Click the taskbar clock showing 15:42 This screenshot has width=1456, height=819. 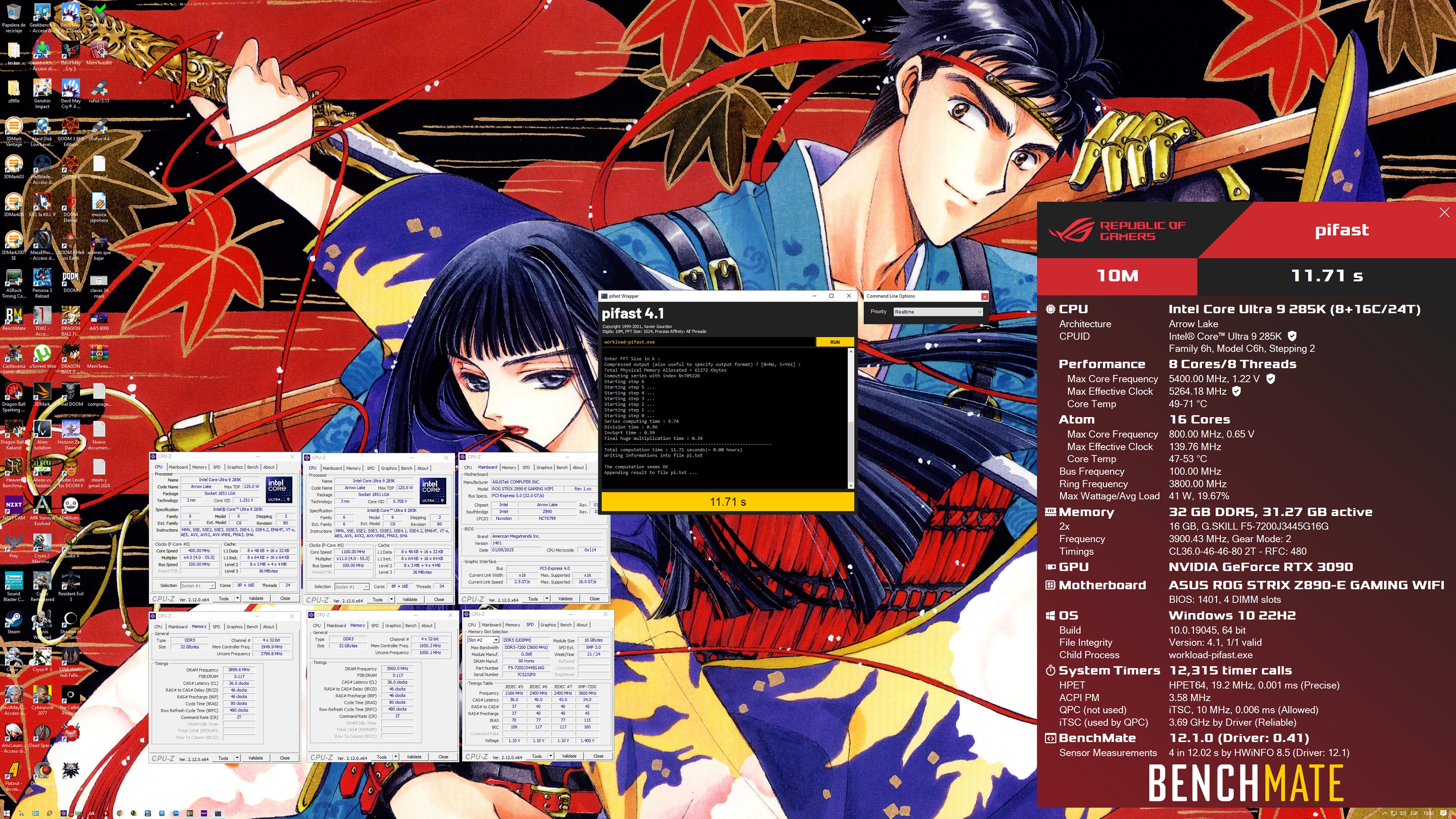click(x=1428, y=813)
